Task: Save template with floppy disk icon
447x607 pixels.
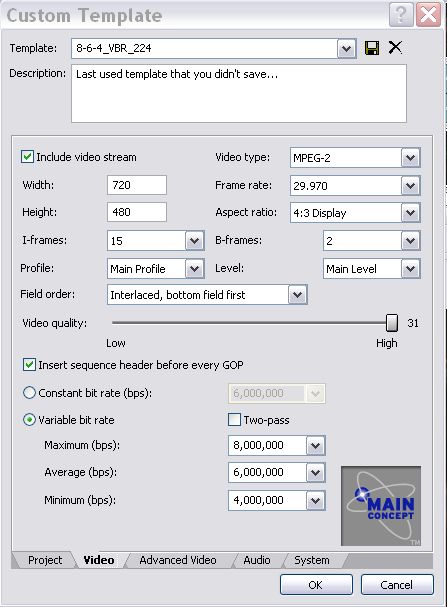Action: point(372,48)
